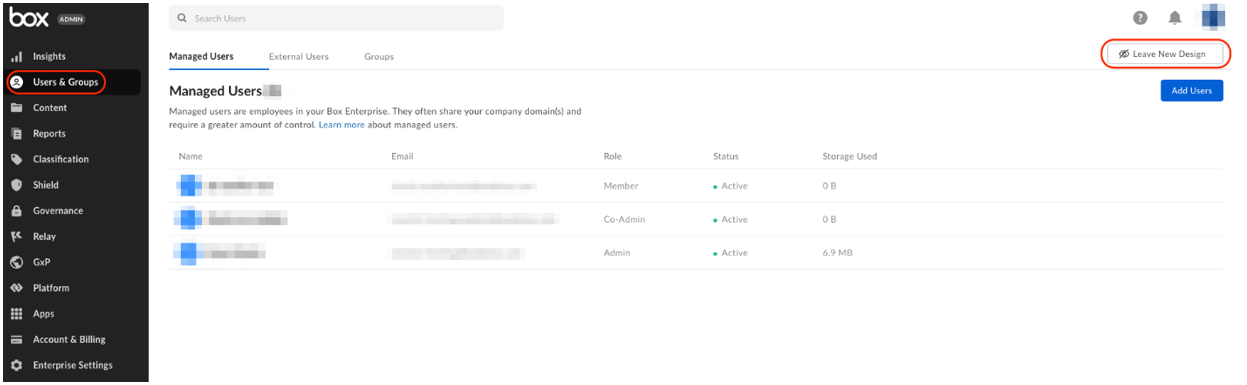Click the 6.9 MB storage value
The image size is (1247, 385).
pyautogui.click(x=837, y=253)
